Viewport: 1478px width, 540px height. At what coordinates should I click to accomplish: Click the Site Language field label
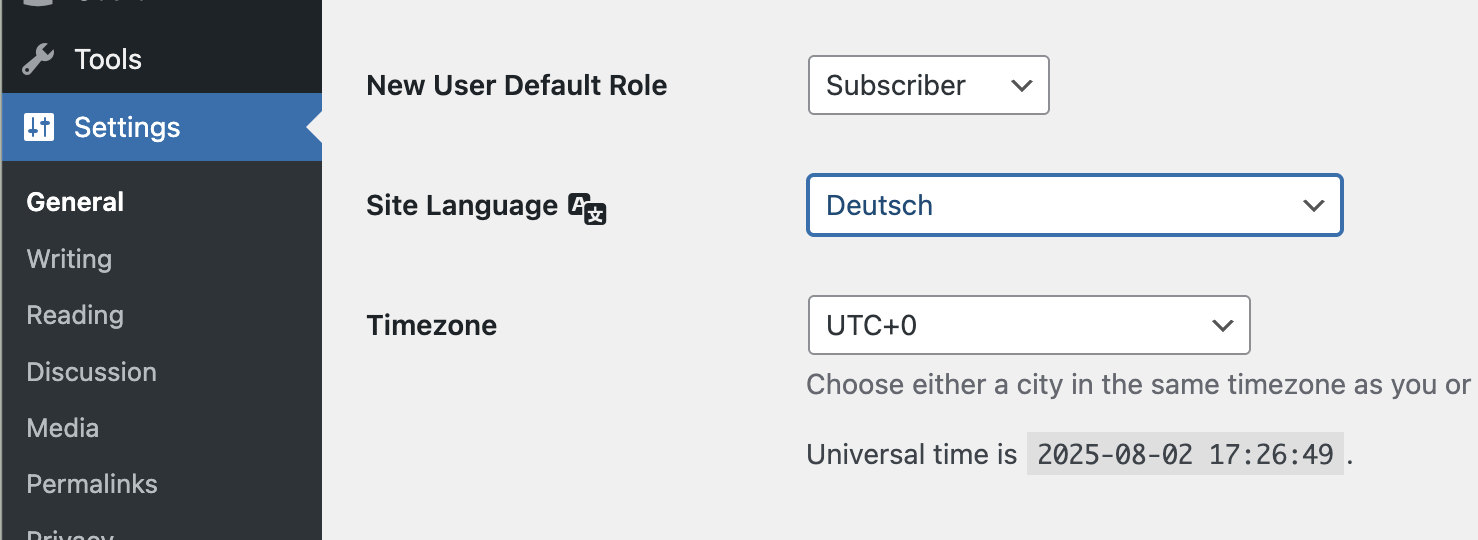(462, 205)
